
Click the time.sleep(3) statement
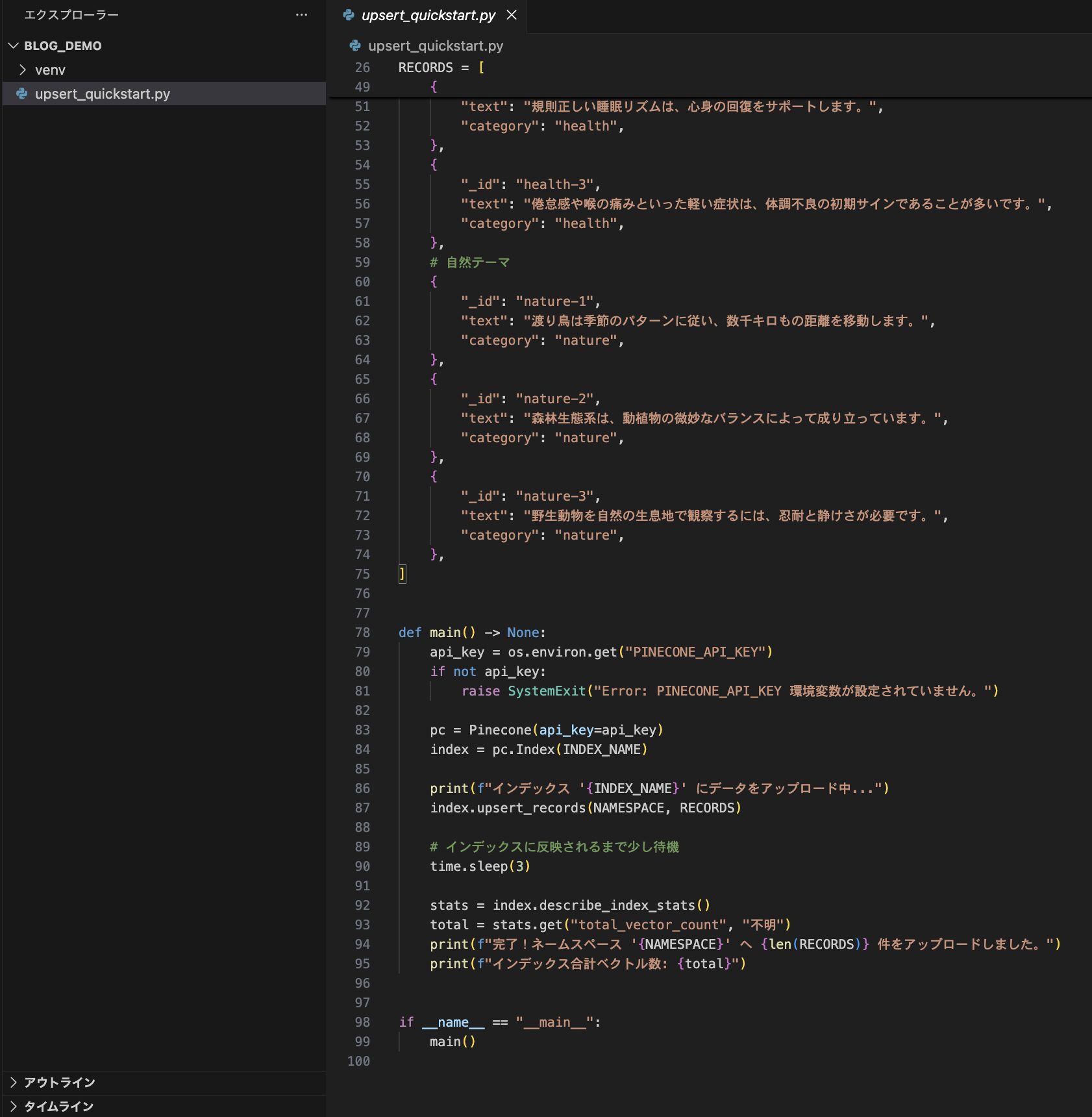[480, 866]
